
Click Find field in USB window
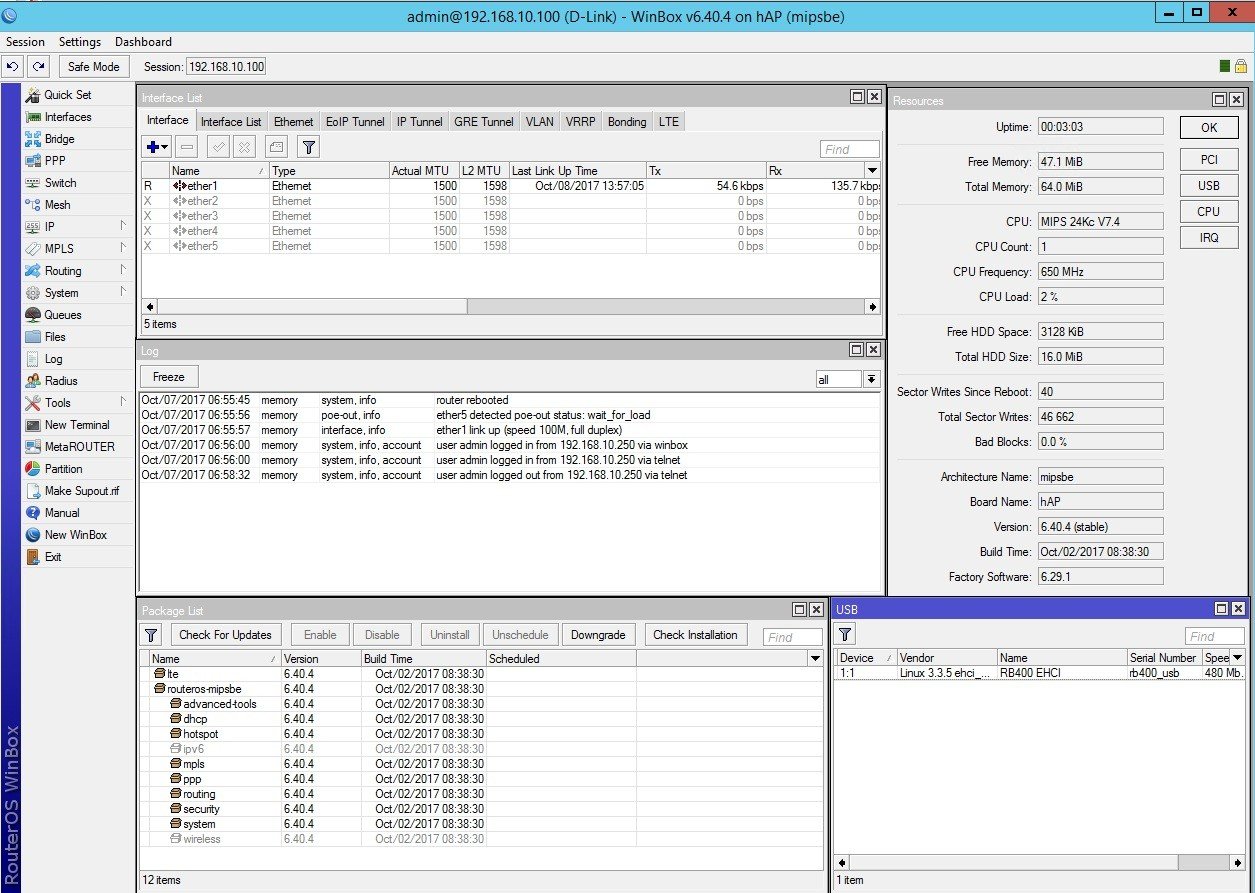coord(1215,637)
